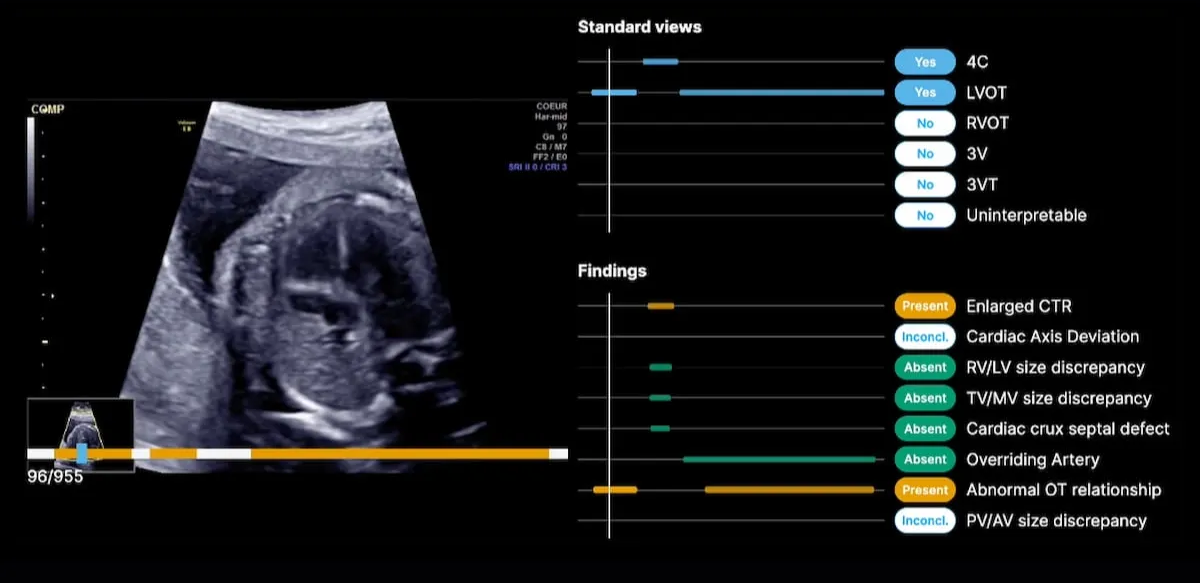Viewport: 1200px width, 583px height.
Task: Click Absent badge for RV/LV size discrepancy
Action: click(x=925, y=368)
